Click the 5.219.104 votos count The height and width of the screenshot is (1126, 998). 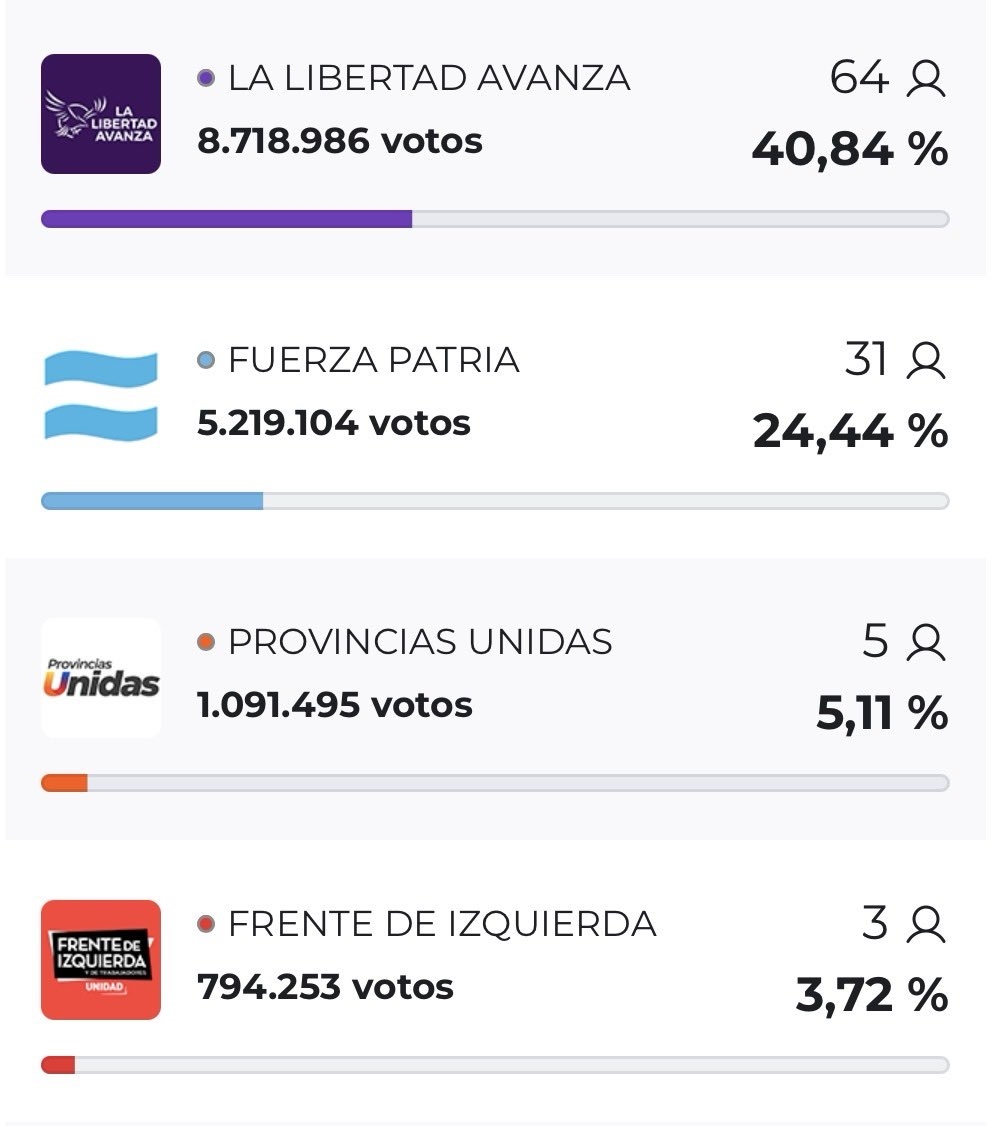[x=334, y=423]
